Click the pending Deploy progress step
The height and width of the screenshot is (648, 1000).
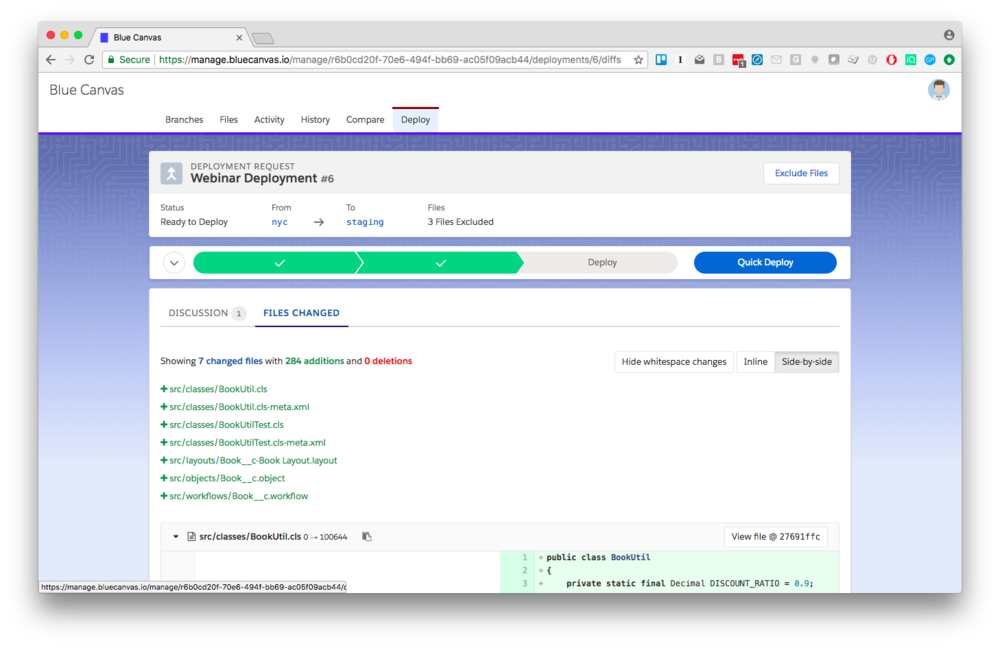(601, 263)
